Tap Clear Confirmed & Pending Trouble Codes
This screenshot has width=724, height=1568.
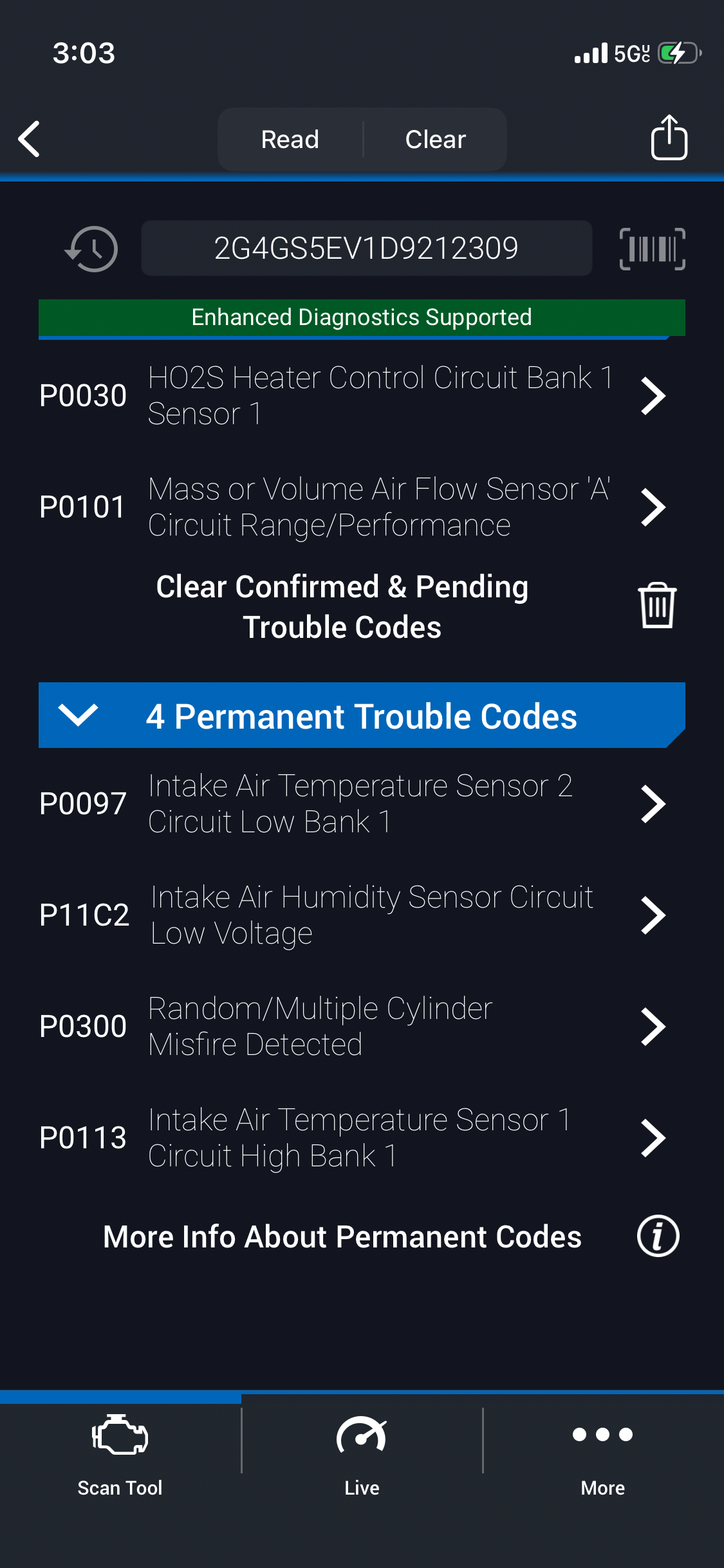[342, 606]
